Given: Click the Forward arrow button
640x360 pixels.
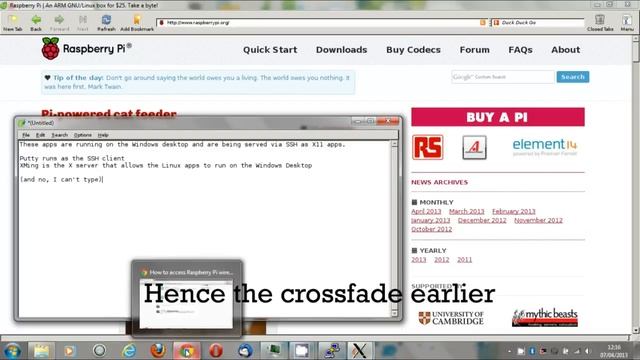Looking at the screenshot, I should point(60,23).
